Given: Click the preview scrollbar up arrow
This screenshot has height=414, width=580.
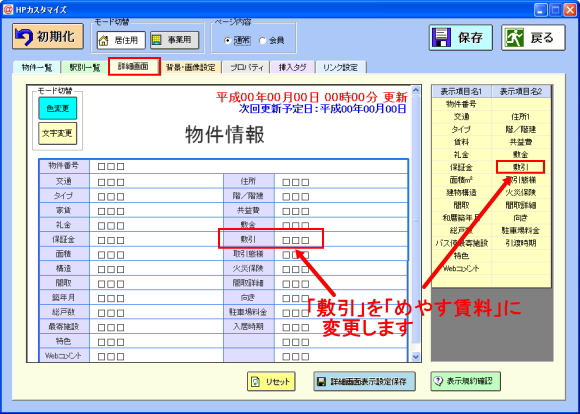Looking at the screenshot, I should [x=416, y=90].
